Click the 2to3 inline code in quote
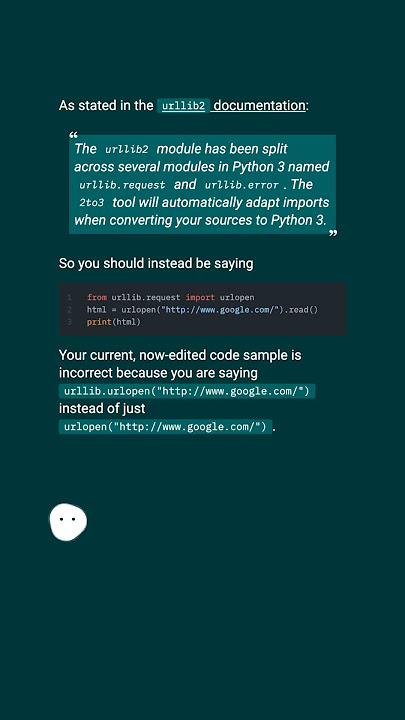The image size is (405, 720). pos(91,202)
